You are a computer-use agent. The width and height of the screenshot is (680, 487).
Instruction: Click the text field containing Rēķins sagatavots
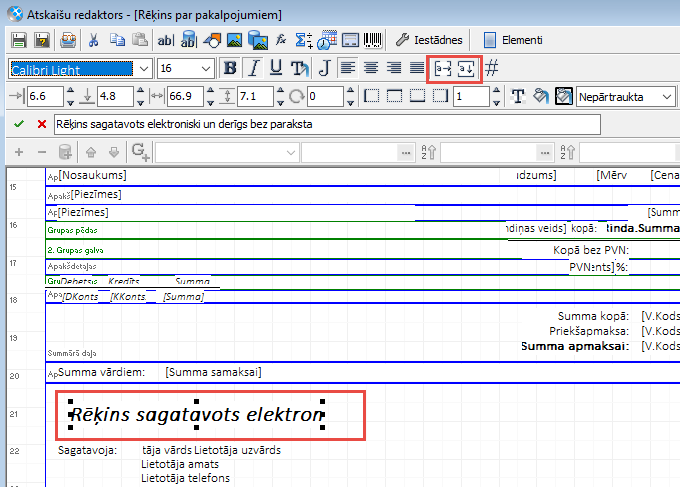327,125
